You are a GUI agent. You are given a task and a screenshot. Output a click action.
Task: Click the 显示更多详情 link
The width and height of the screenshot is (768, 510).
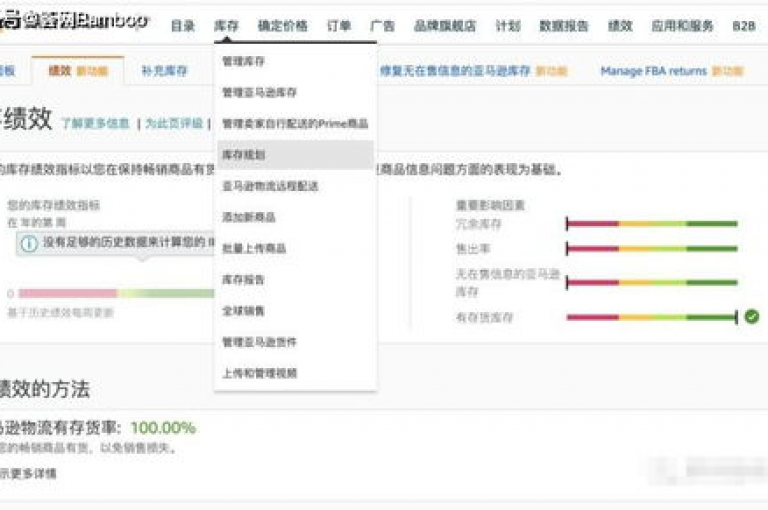point(28,473)
